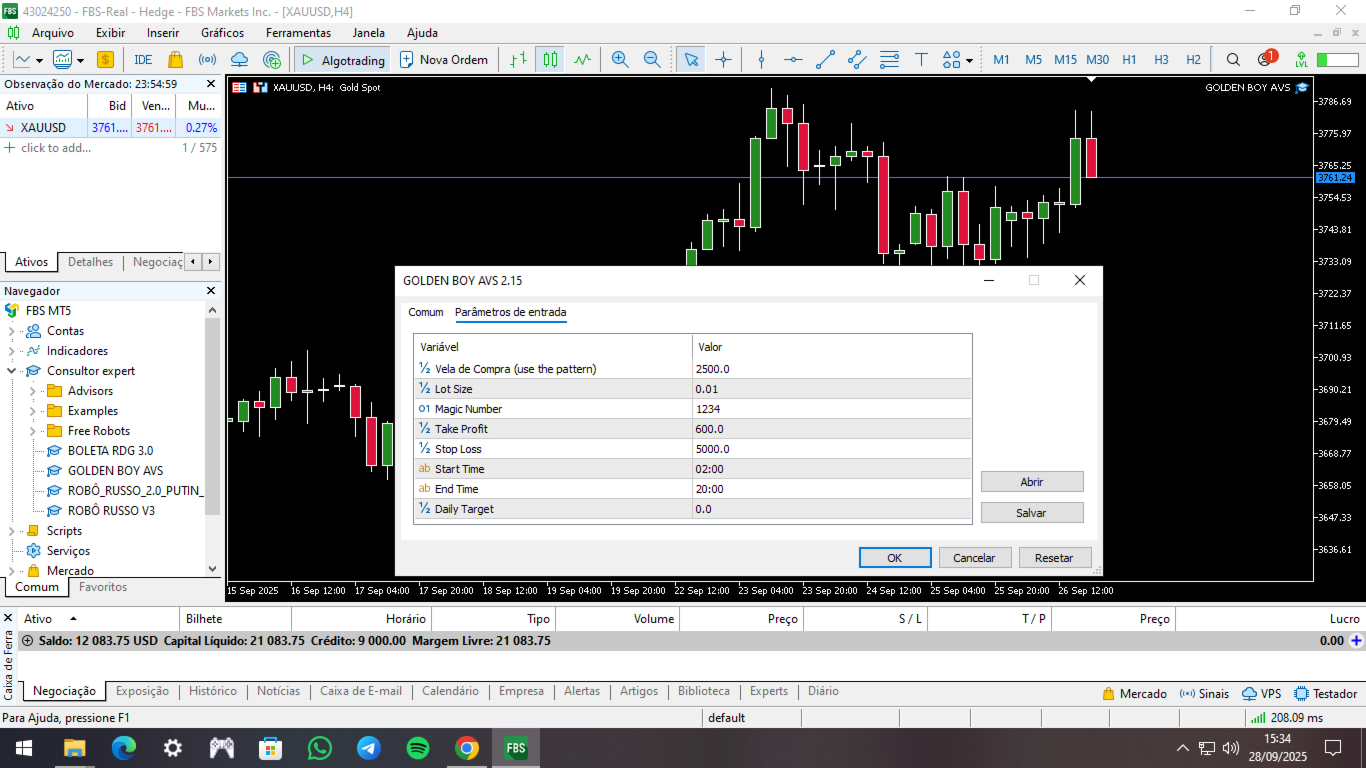The image size is (1366, 768).
Task: Select the arrow cursor tool
Action: [x=691, y=59]
